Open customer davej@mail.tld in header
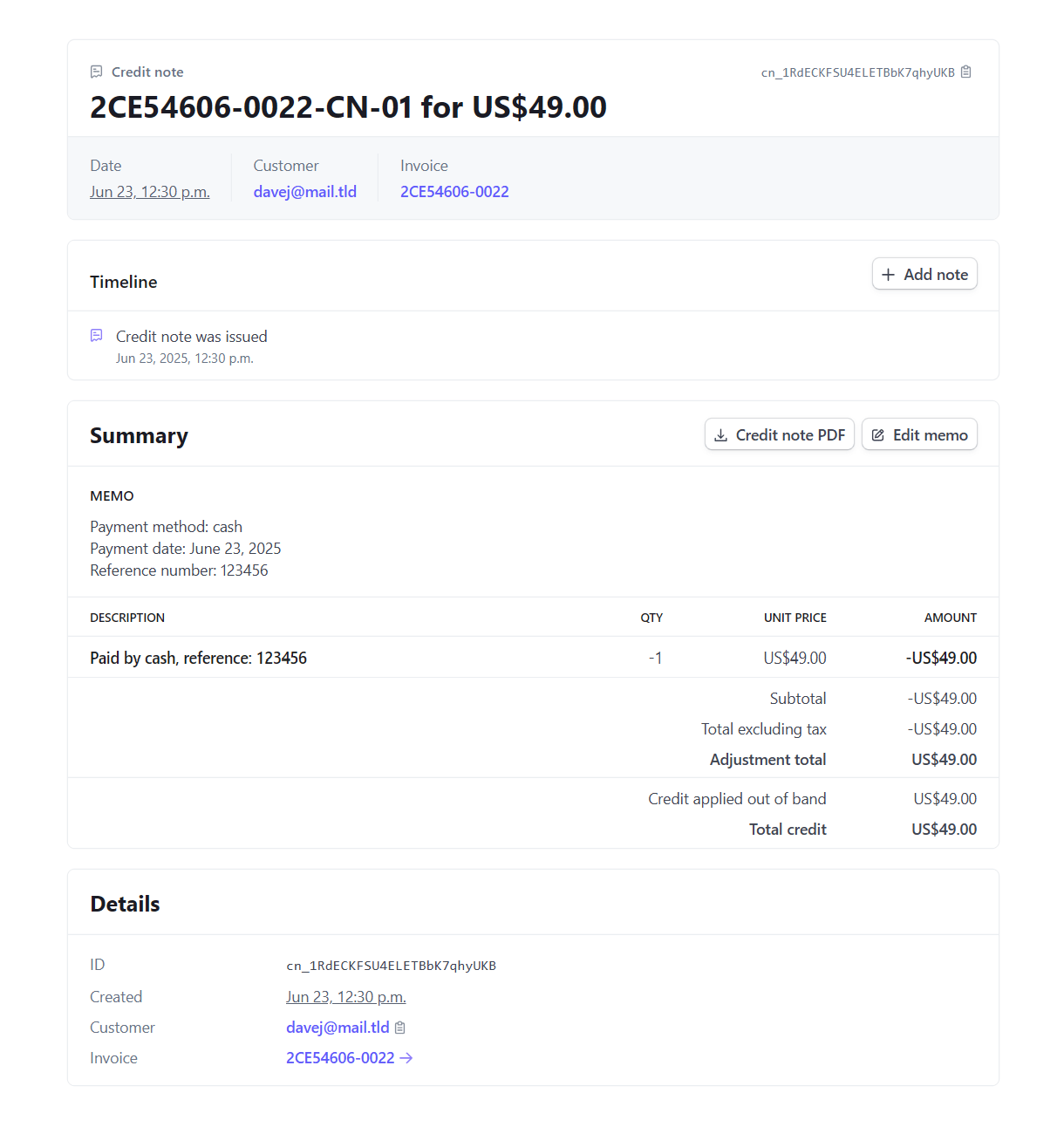The width and height of the screenshot is (1064, 1127). [304, 192]
